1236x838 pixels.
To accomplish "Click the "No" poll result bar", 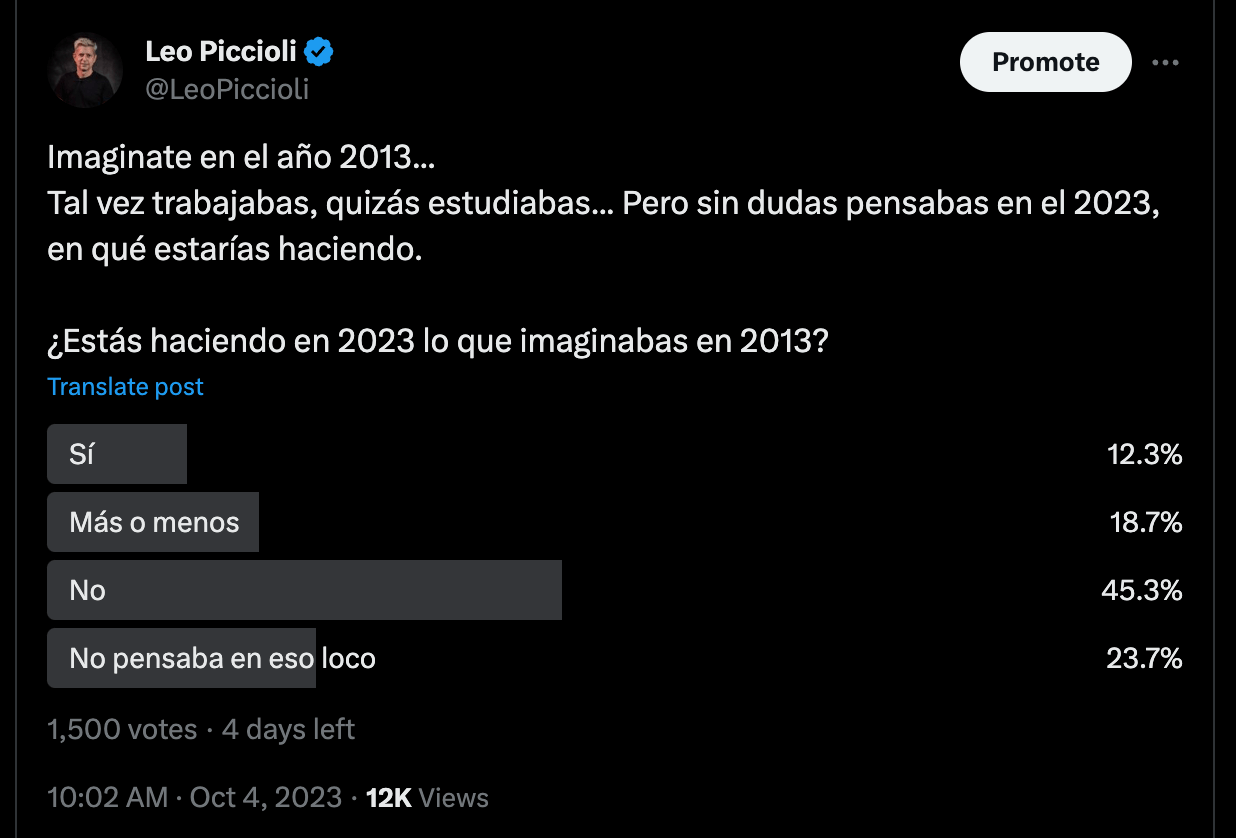I will (x=304, y=590).
